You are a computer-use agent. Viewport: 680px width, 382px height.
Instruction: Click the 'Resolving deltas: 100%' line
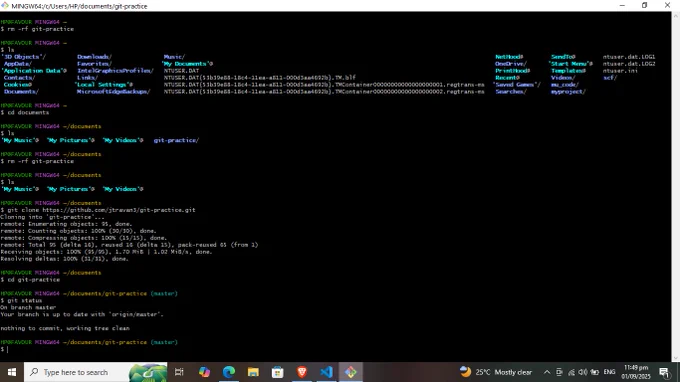click(x=65, y=258)
